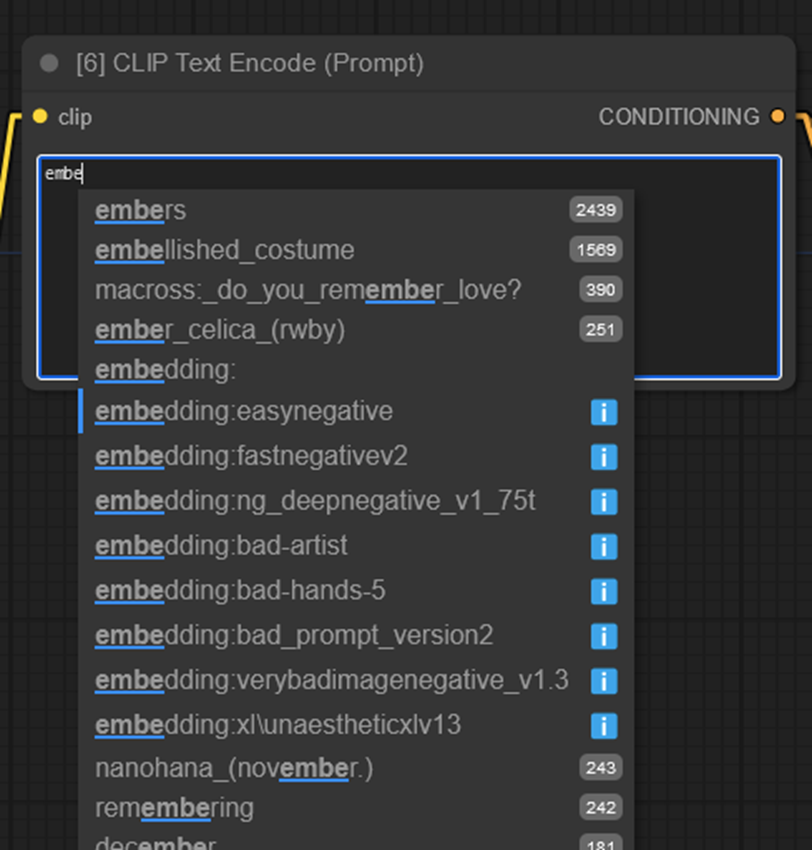The height and width of the screenshot is (850, 812).
Task: Click the yellow clip input socket
Action: pyautogui.click(x=40, y=117)
